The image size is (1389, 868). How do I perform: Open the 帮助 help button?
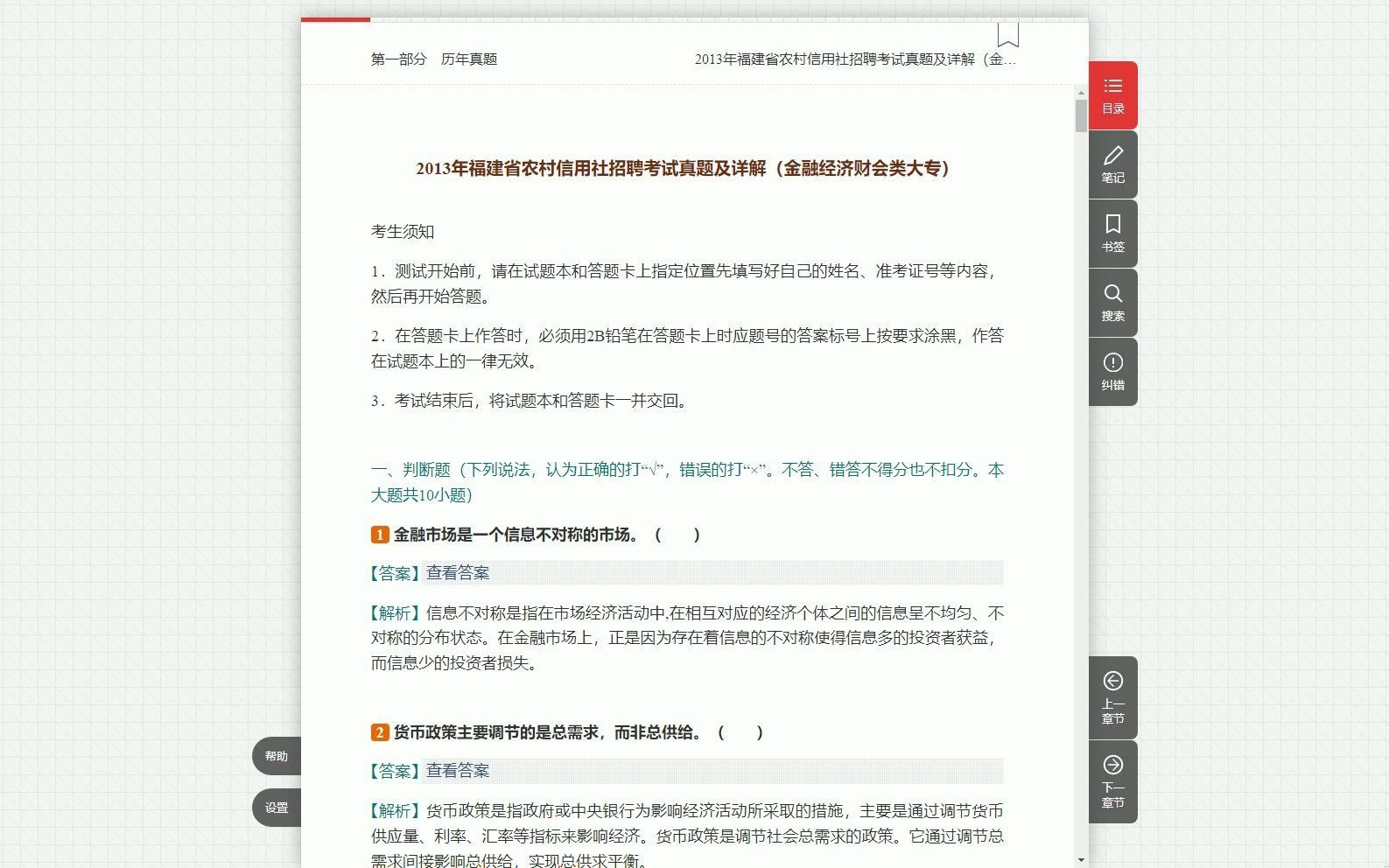click(x=277, y=756)
